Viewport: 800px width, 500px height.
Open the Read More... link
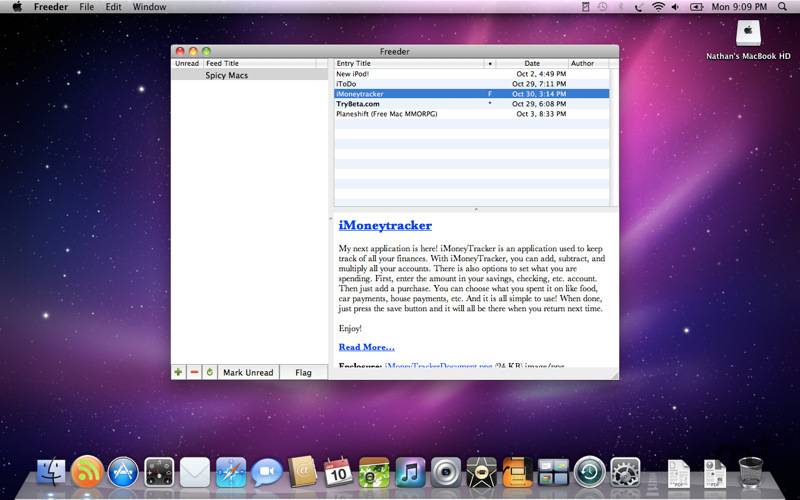(x=366, y=347)
